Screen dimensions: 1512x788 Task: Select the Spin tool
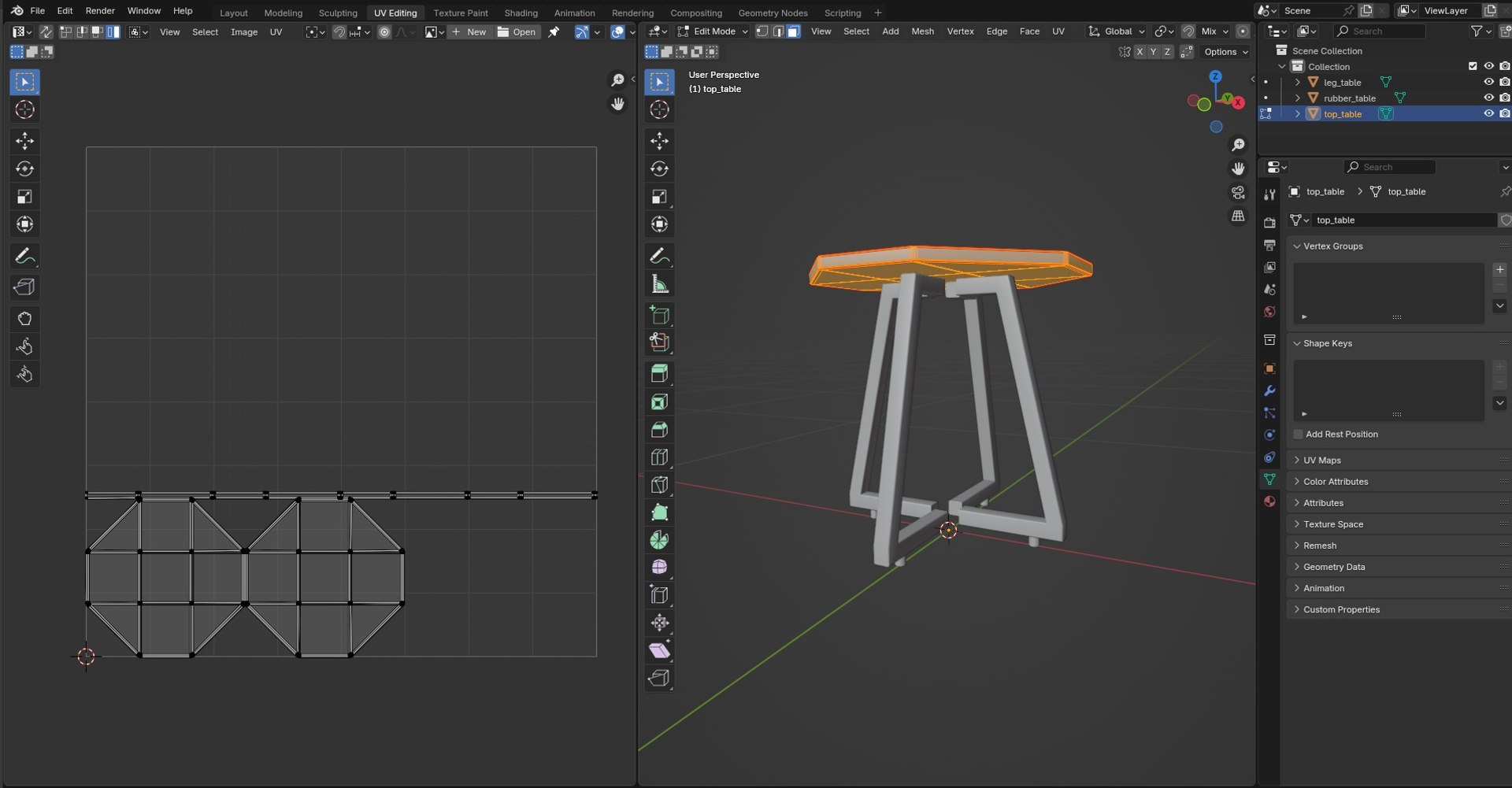[659, 540]
